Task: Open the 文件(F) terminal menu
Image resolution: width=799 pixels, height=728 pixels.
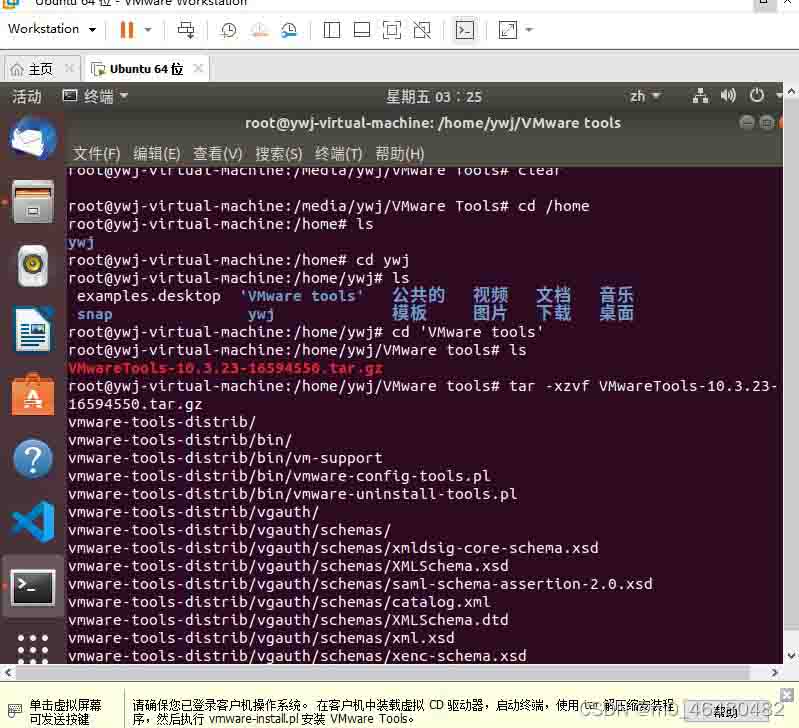Action: (96, 153)
